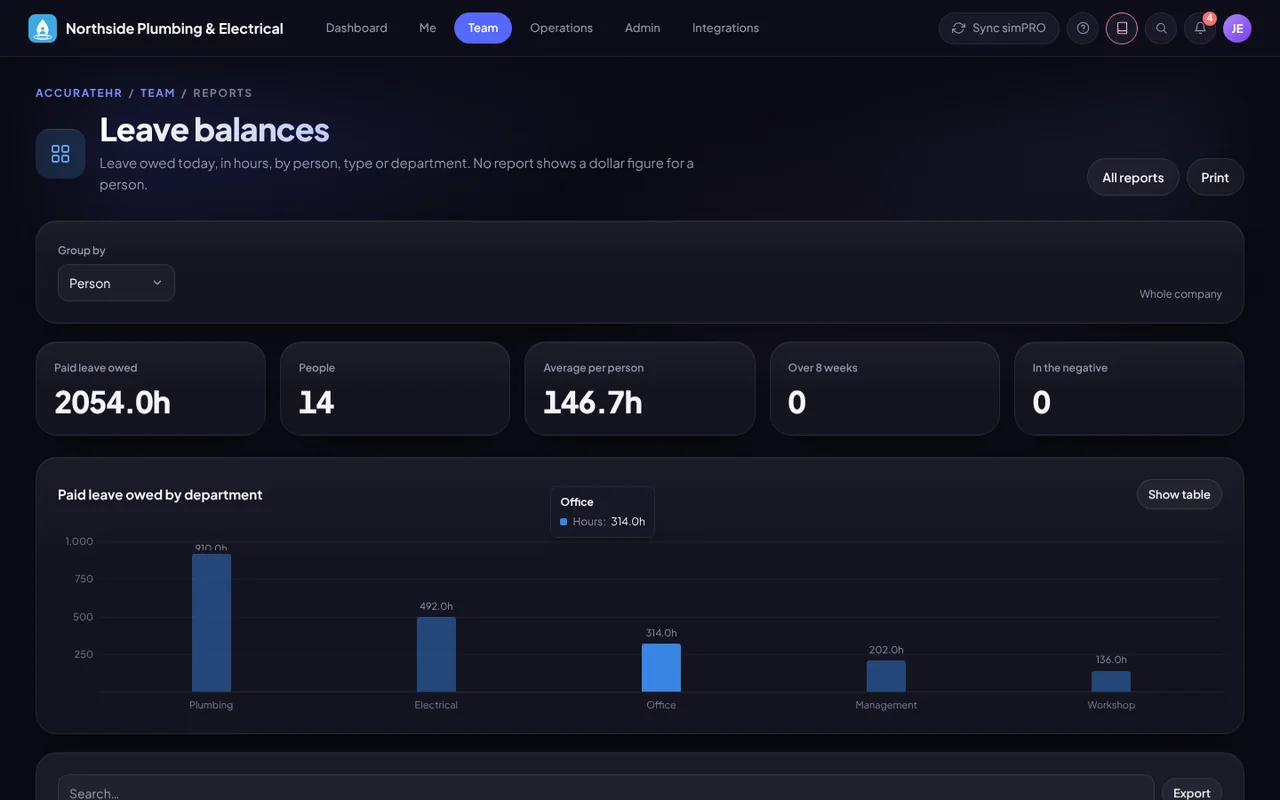Viewport: 1280px width, 800px height.
Task: Open the help question-mark icon
Action: pyautogui.click(x=1083, y=28)
